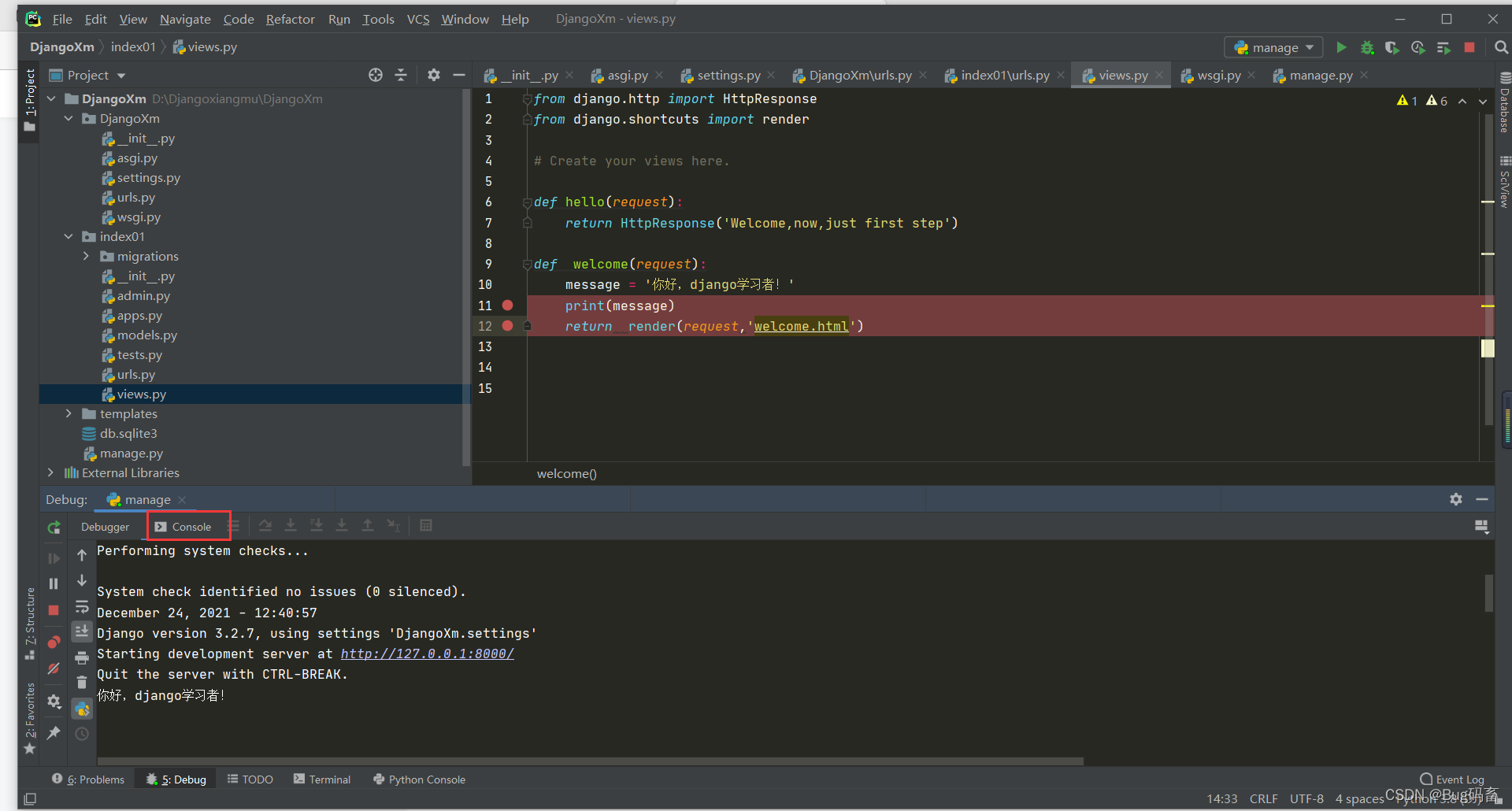Pause the program in Debug panel
Image resolution: width=1512 pixels, height=811 pixels.
click(x=54, y=583)
